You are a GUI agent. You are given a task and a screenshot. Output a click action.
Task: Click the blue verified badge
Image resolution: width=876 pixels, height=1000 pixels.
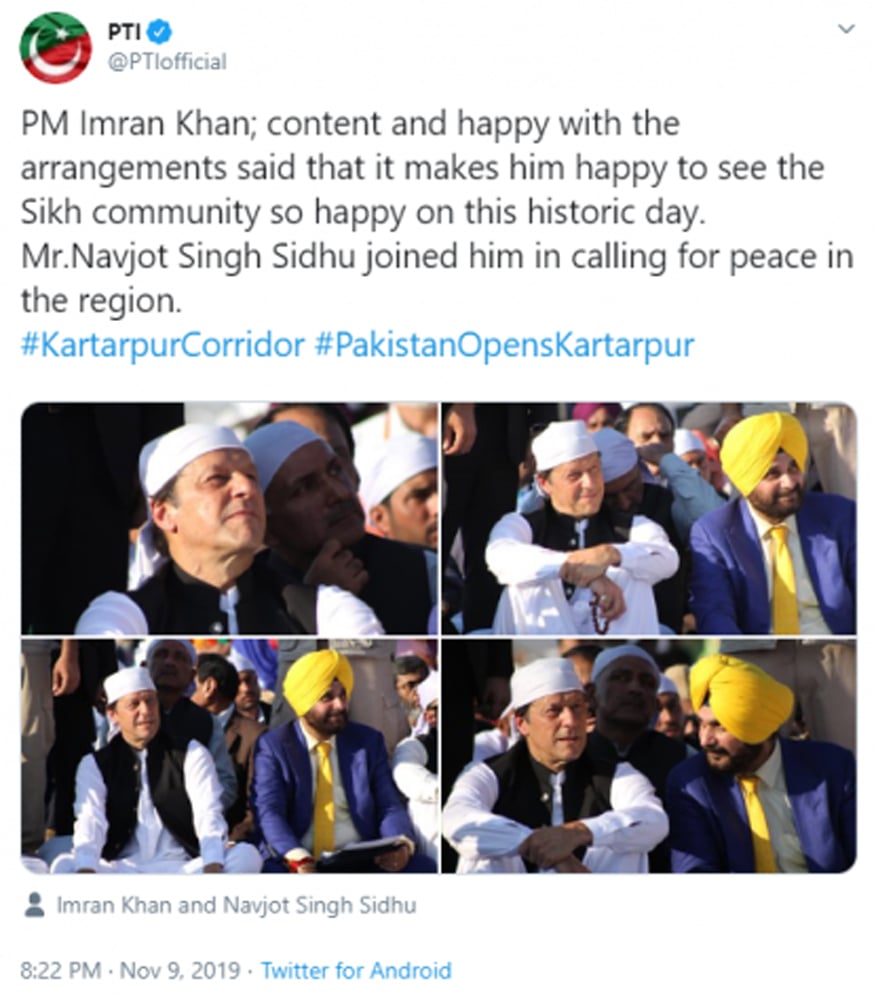tap(159, 31)
